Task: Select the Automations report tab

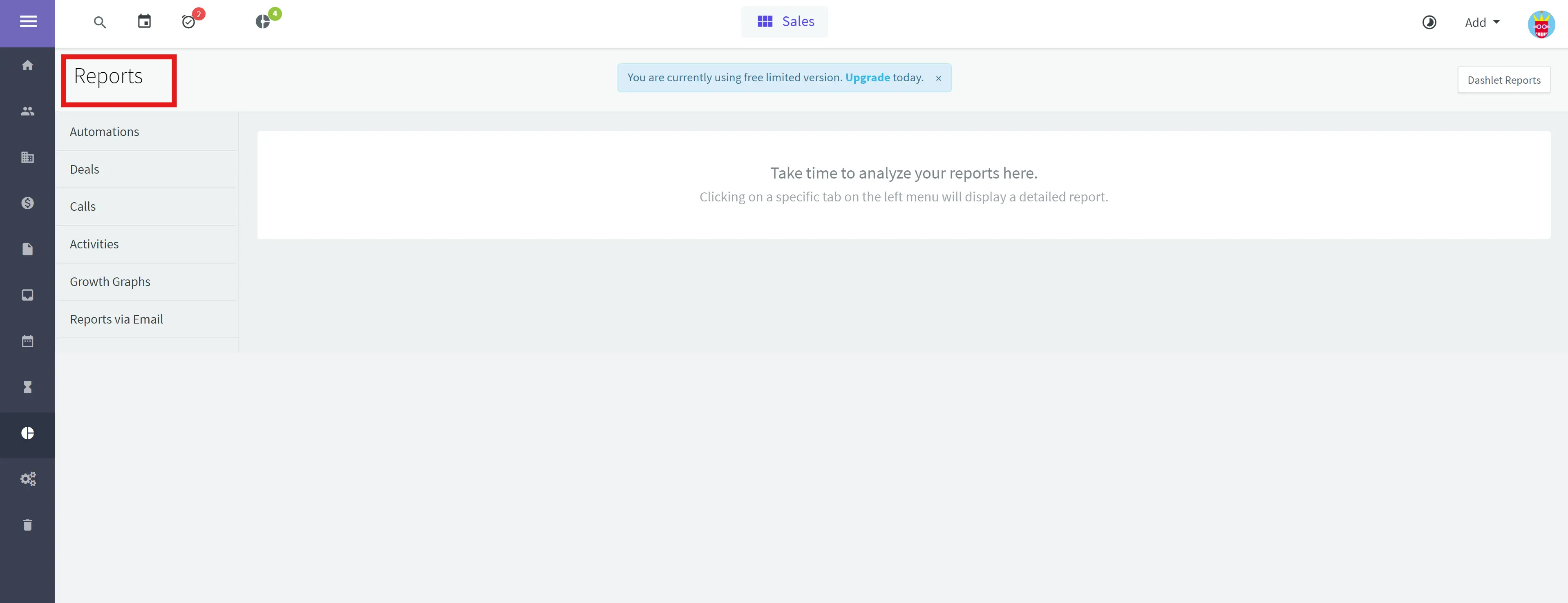Action: [104, 132]
